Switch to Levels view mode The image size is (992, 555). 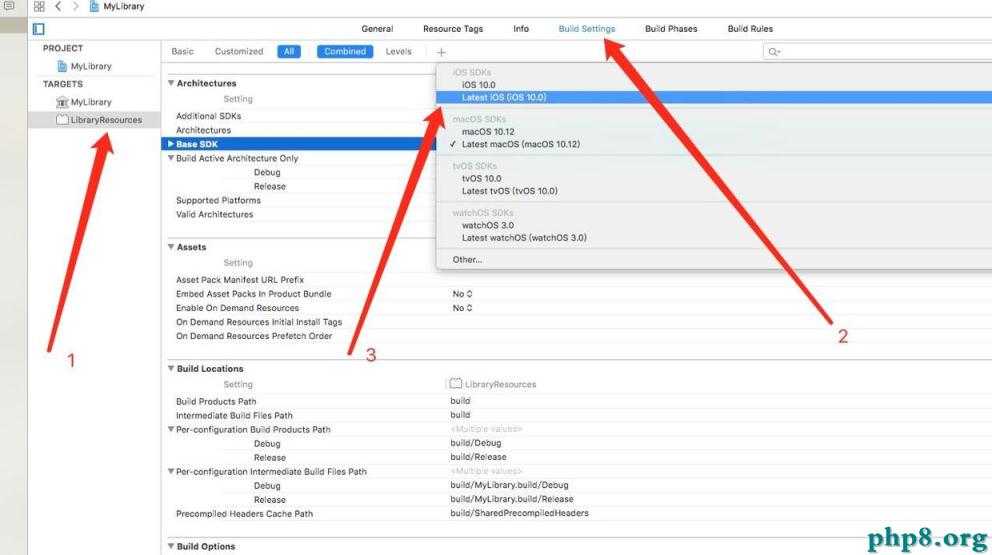coord(399,51)
